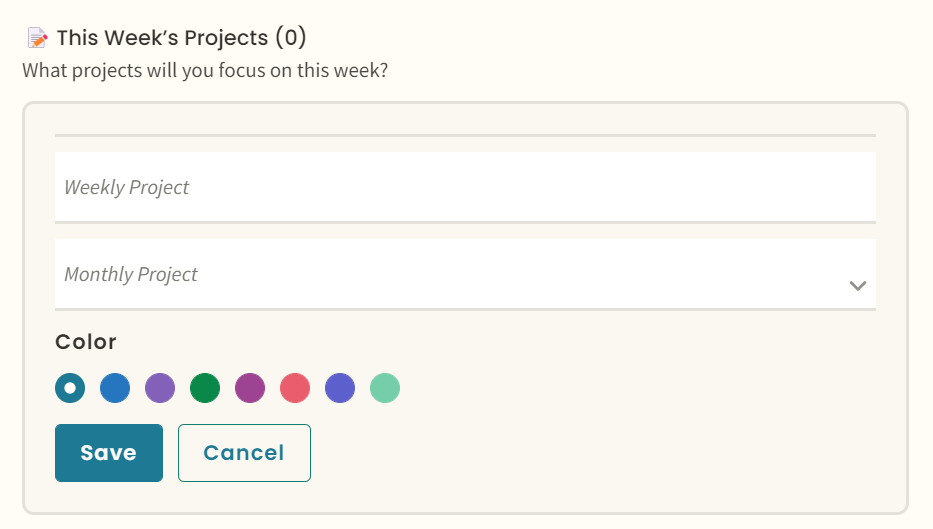This screenshot has width=933, height=529.
Task: Pick the light purple color circle
Action: (160, 388)
